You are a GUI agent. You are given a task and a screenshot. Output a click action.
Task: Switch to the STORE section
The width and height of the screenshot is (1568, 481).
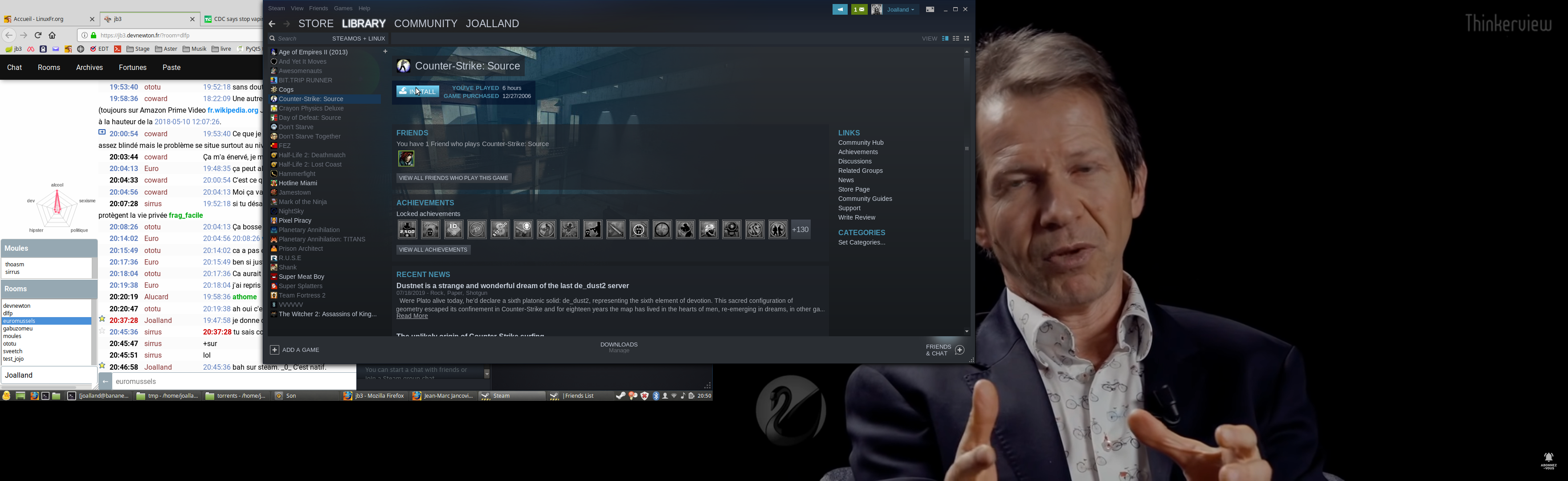[316, 24]
